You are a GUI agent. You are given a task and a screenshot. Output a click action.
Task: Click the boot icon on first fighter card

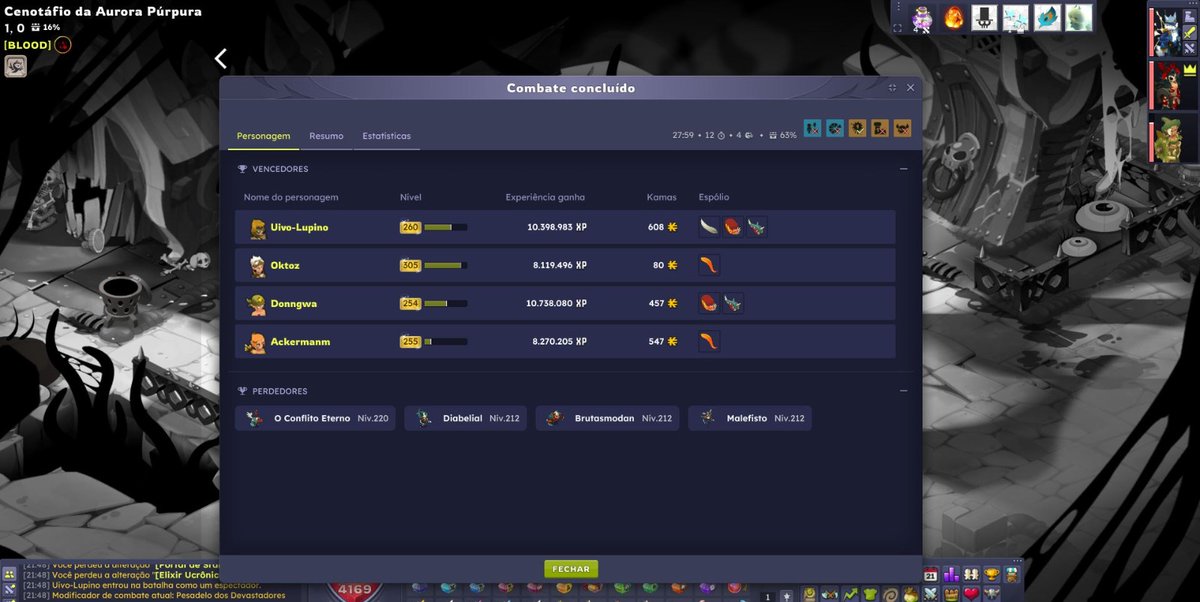pyautogui.click(x=1190, y=17)
